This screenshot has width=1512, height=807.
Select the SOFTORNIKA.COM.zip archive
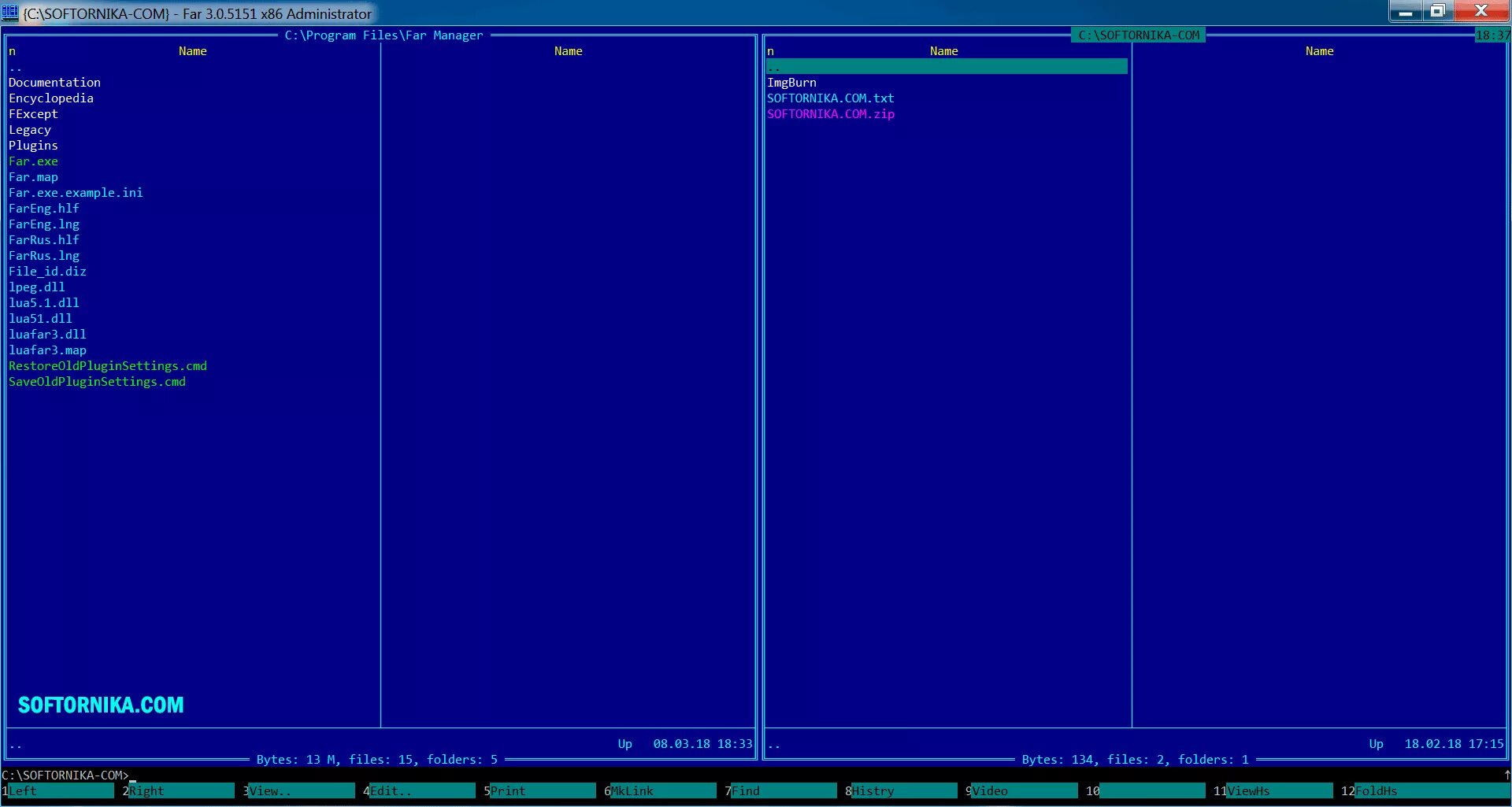click(x=830, y=113)
